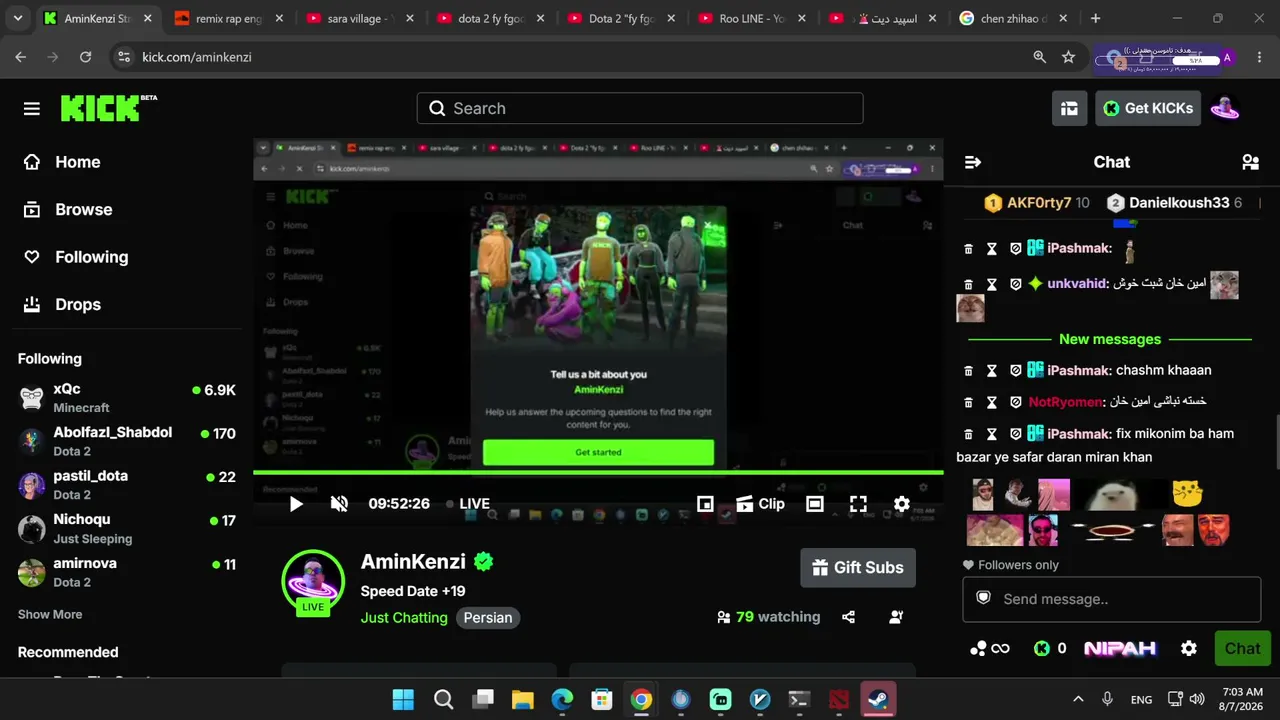Click Get started in the stream preview
Screen dimensions: 1280x720
coord(598,452)
